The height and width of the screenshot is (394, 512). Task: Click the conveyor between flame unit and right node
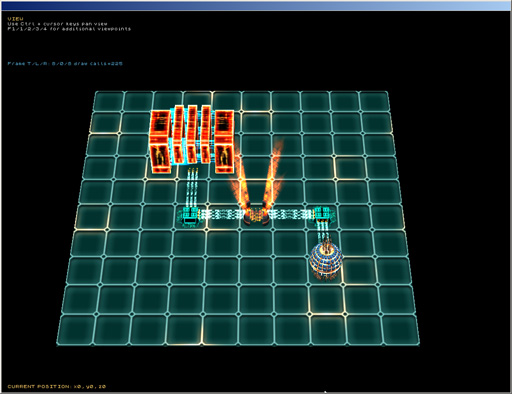point(291,214)
